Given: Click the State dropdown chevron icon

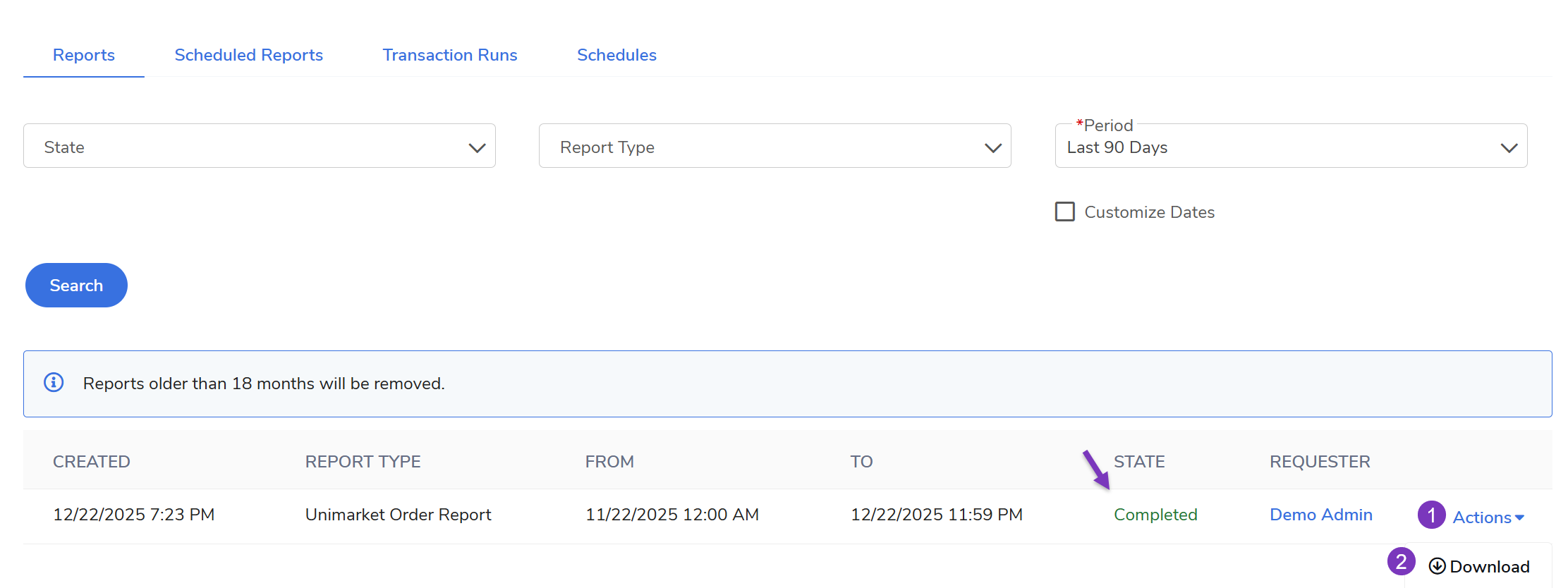Looking at the screenshot, I should pyautogui.click(x=477, y=147).
